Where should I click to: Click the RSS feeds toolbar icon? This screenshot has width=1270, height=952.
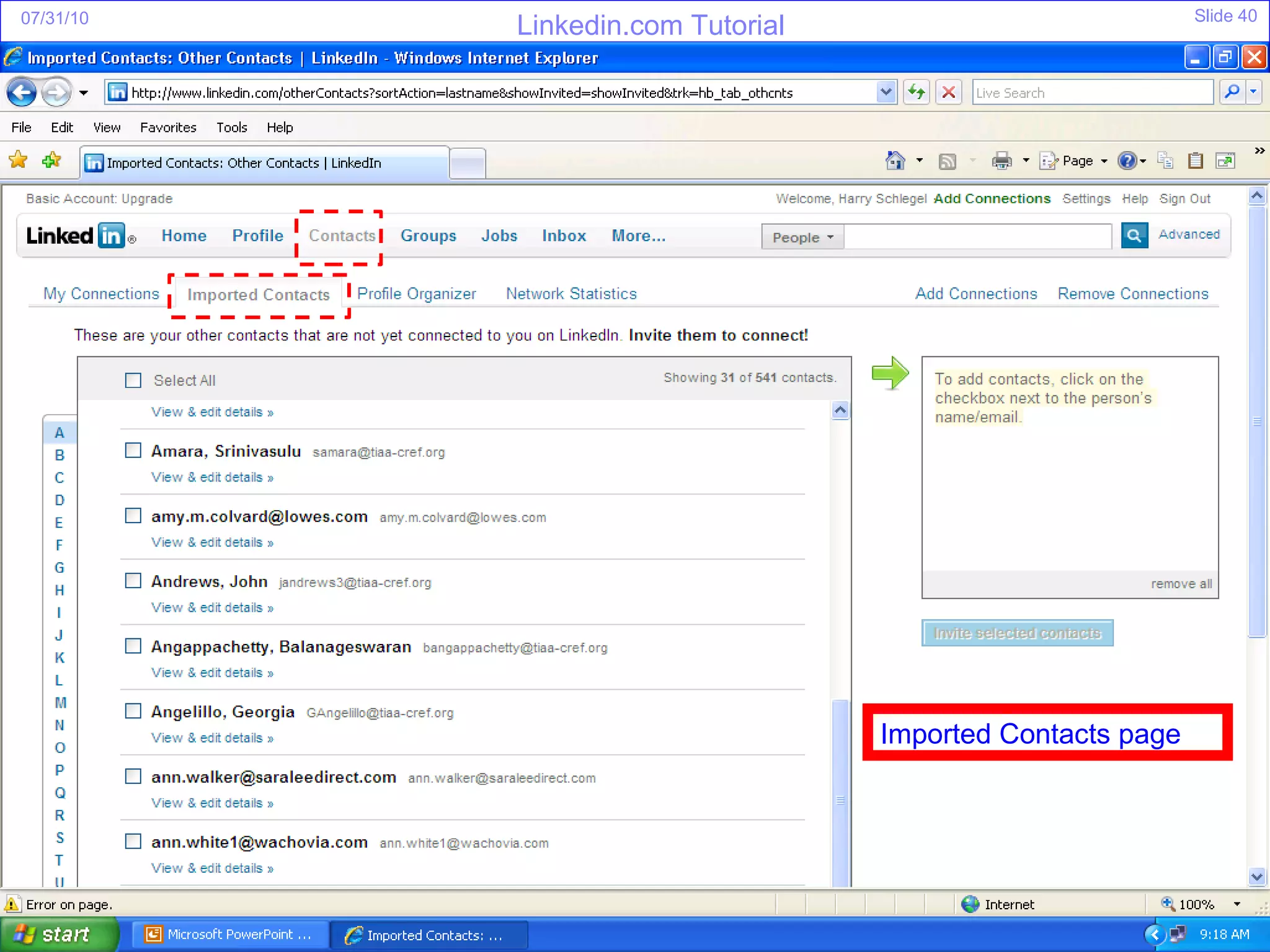pos(947,162)
